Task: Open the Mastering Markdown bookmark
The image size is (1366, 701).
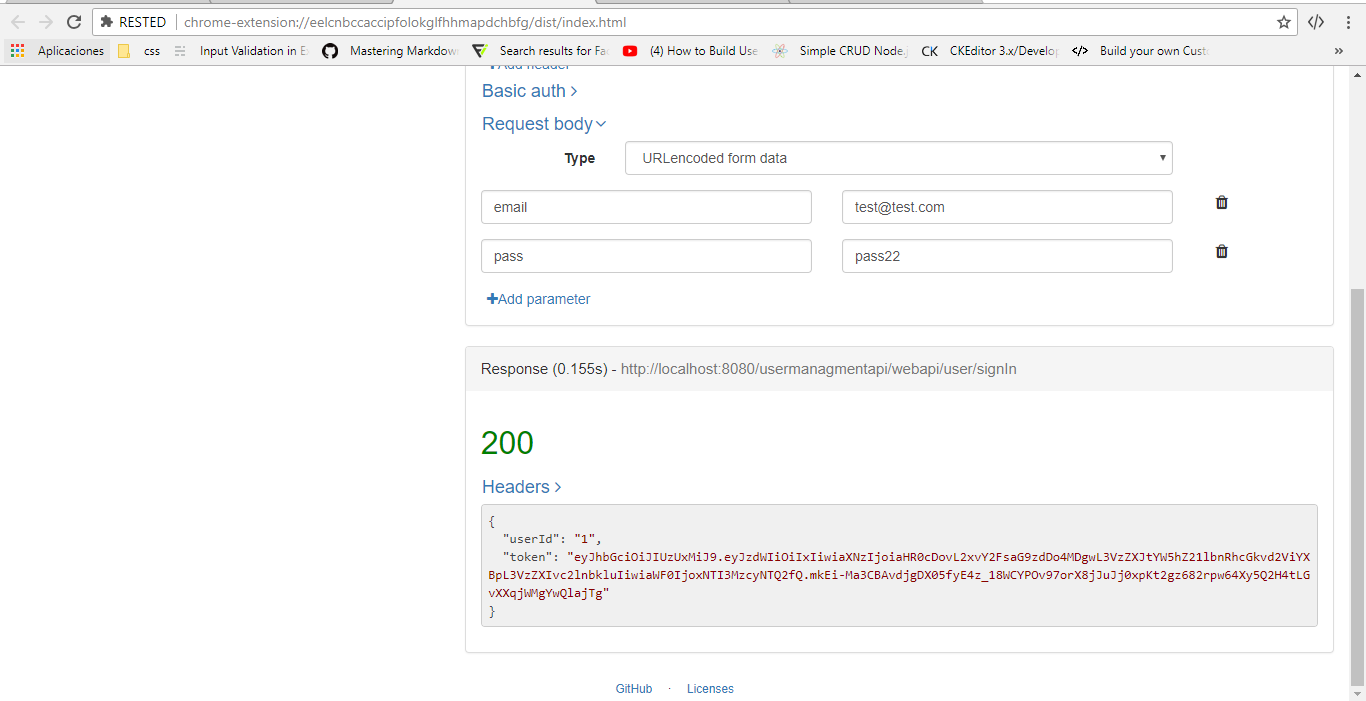Action: click(x=404, y=50)
